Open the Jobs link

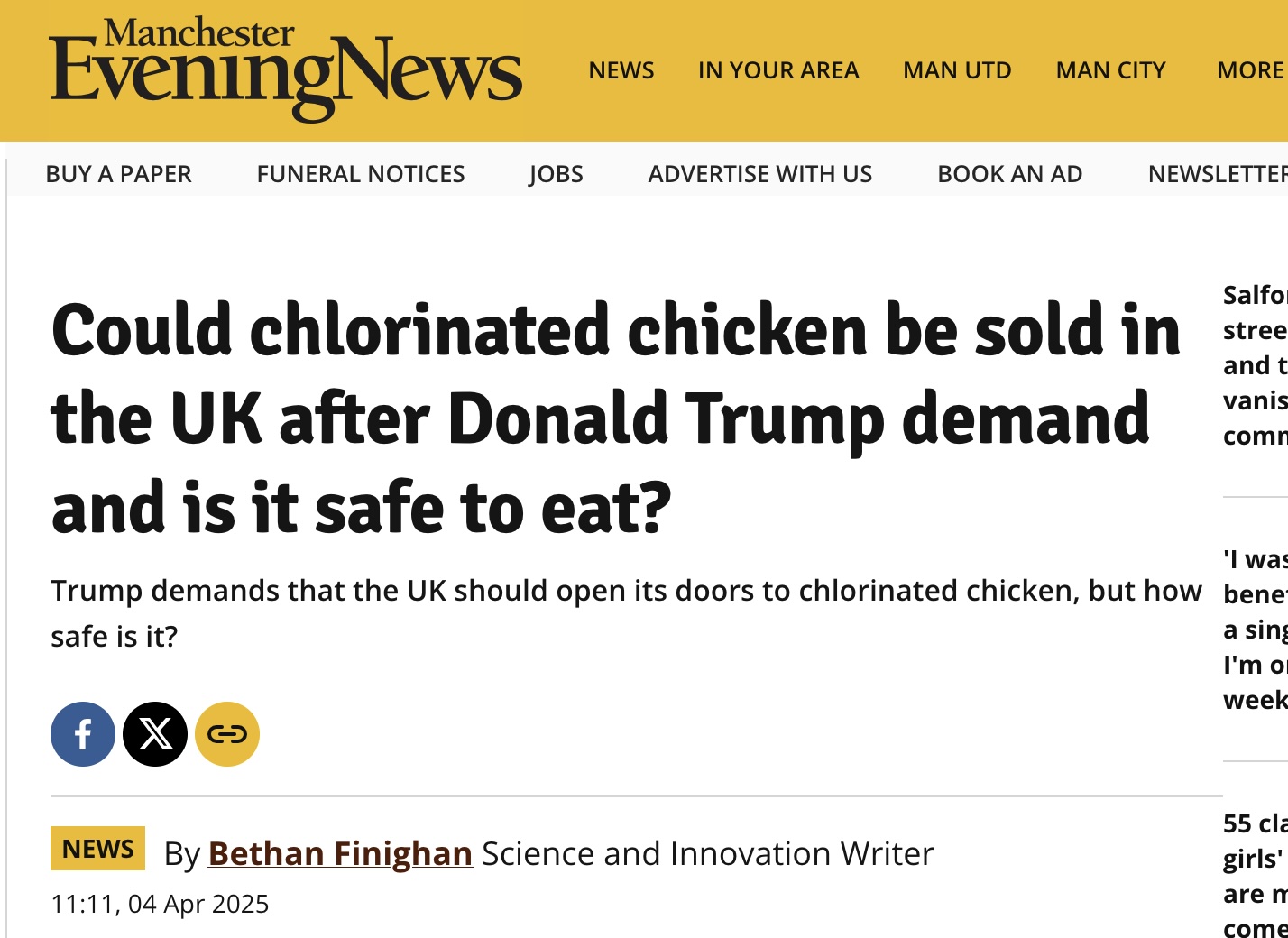coord(556,174)
